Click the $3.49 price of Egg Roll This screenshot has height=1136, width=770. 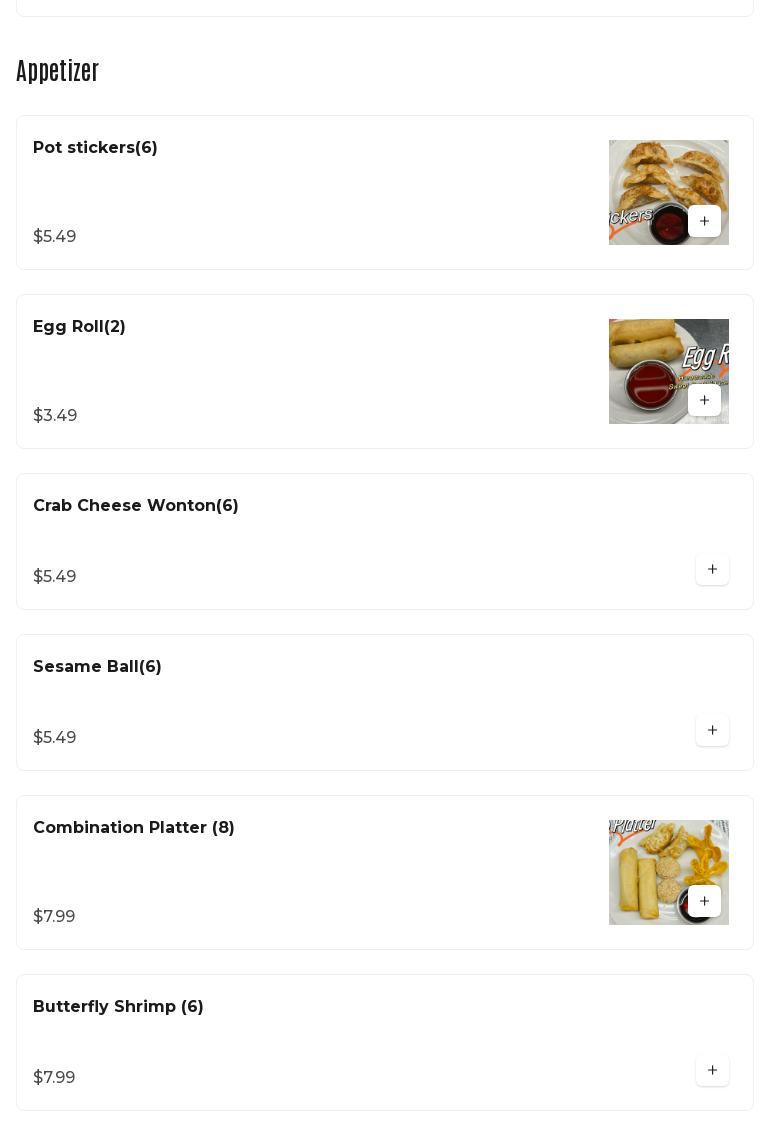(55, 415)
